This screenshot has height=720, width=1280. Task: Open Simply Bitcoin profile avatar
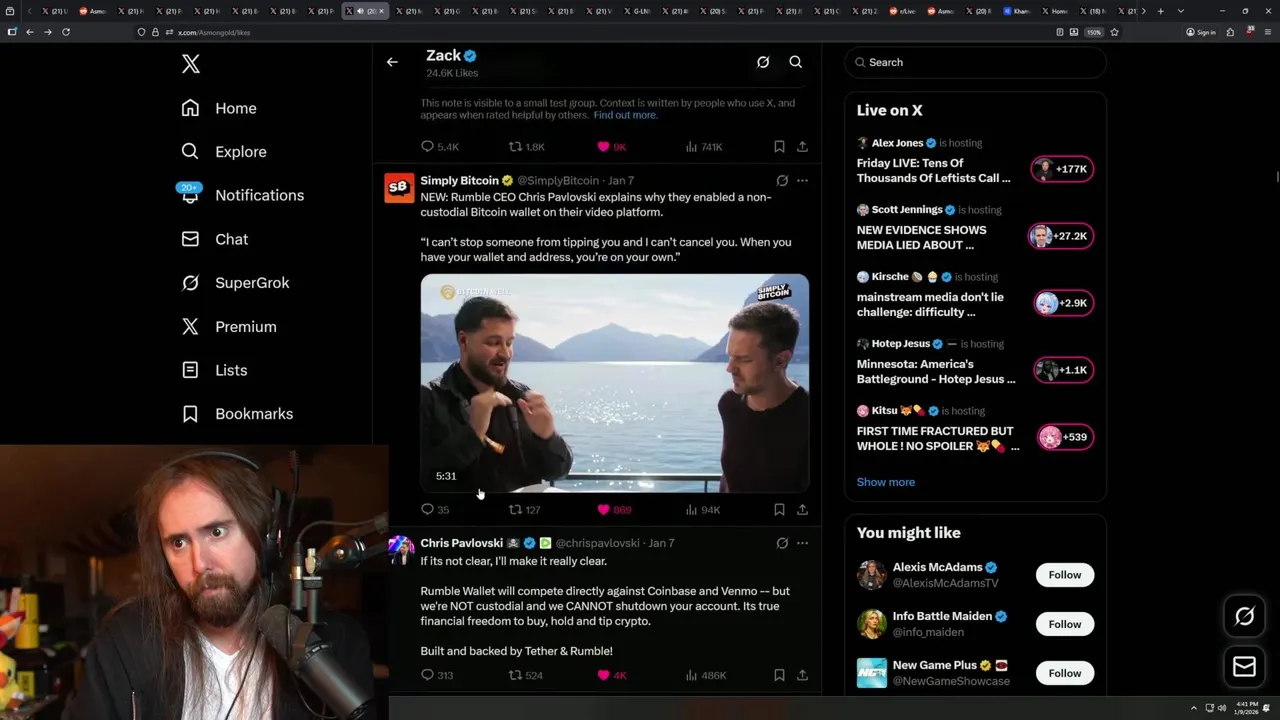coord(399,187)
